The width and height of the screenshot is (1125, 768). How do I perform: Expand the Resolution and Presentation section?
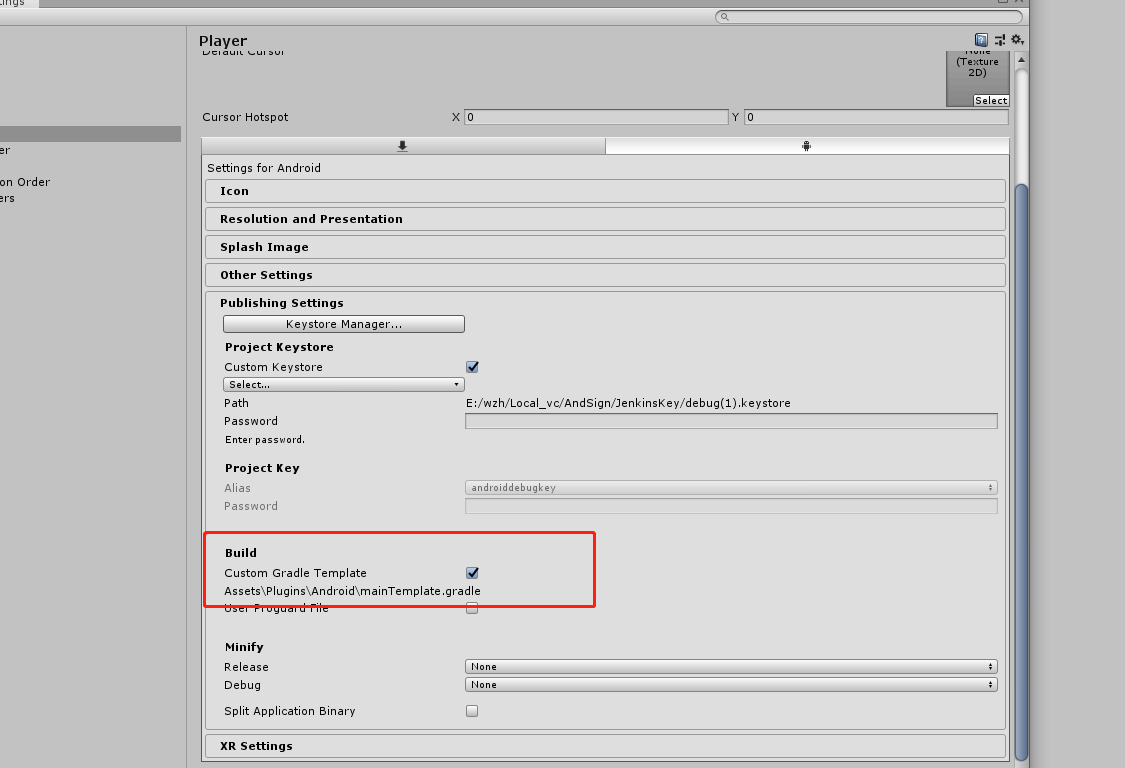(605, 219)
